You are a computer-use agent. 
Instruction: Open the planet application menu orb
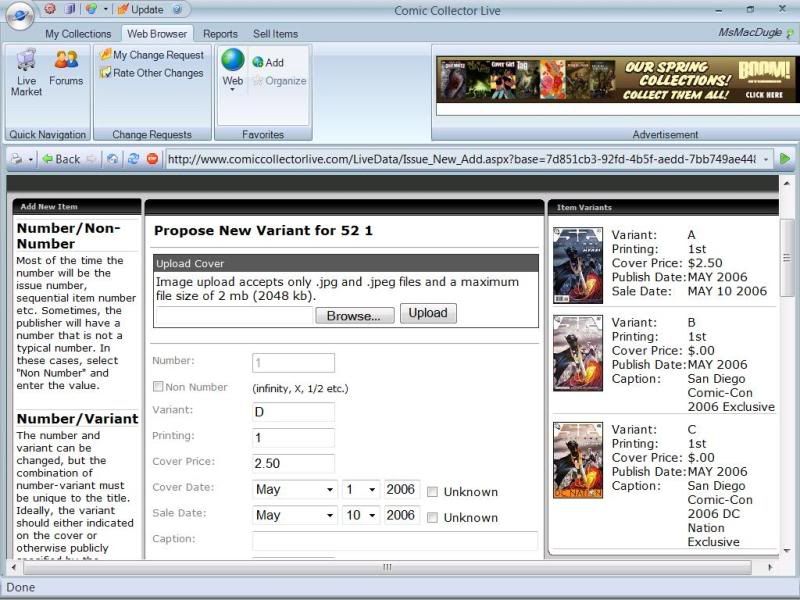pyautogui.click(x=20, y=16)
